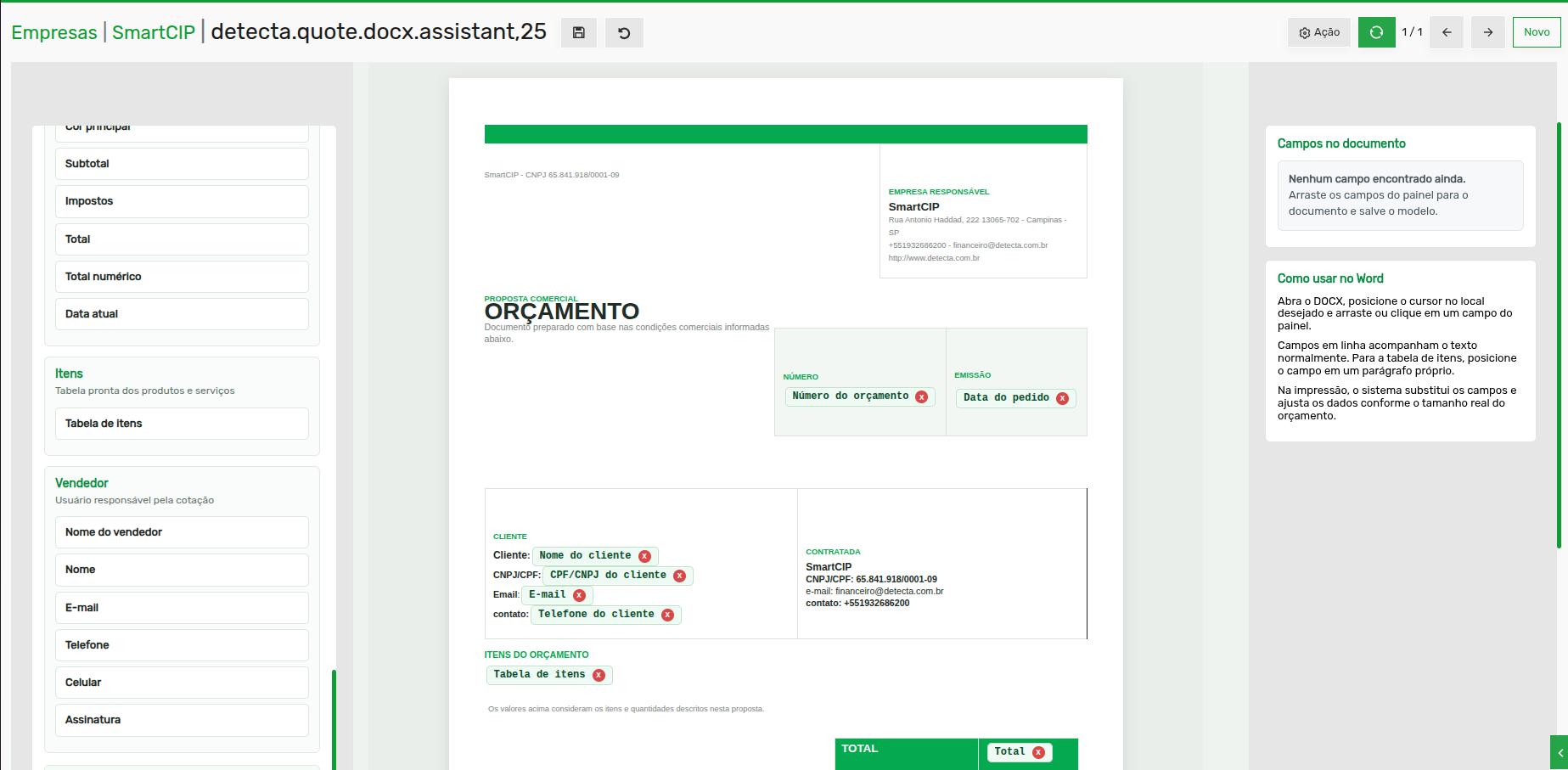Select the E-mail field under Vendedor
The height and width of the screenshot is (770, 1568).
(x=182, y=608)
